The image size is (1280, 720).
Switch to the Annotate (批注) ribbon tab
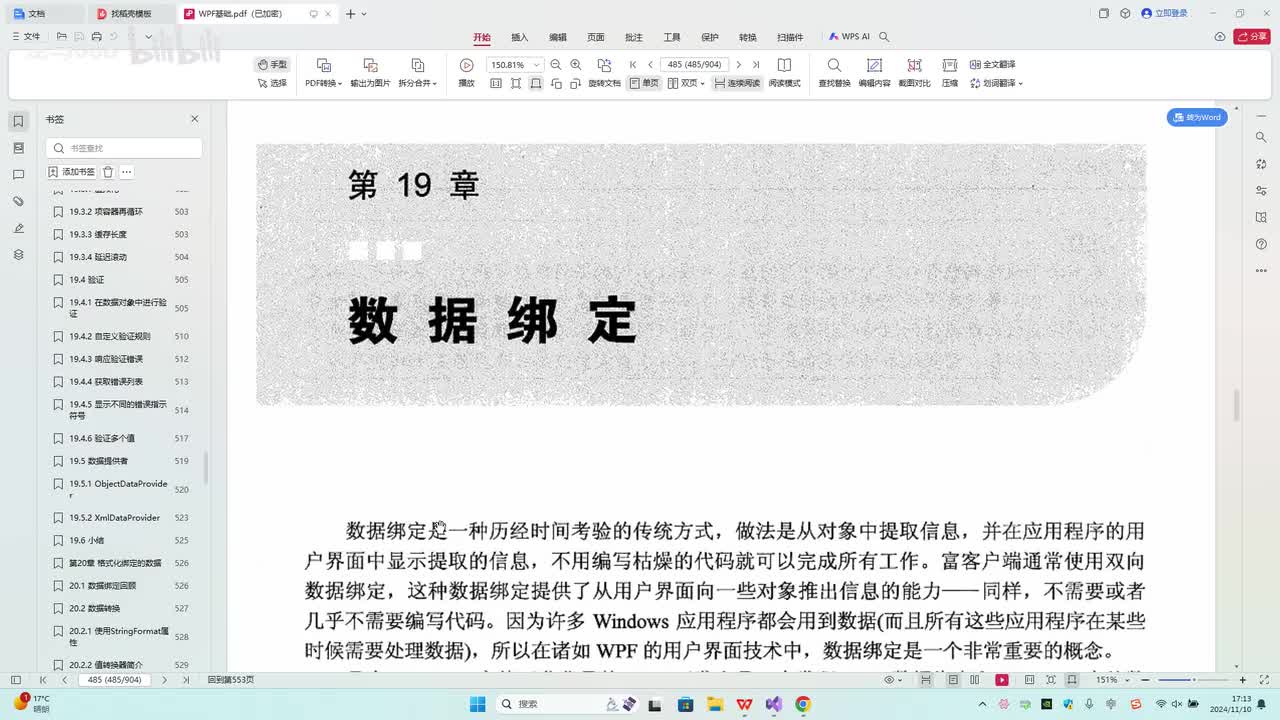[634, 37]
